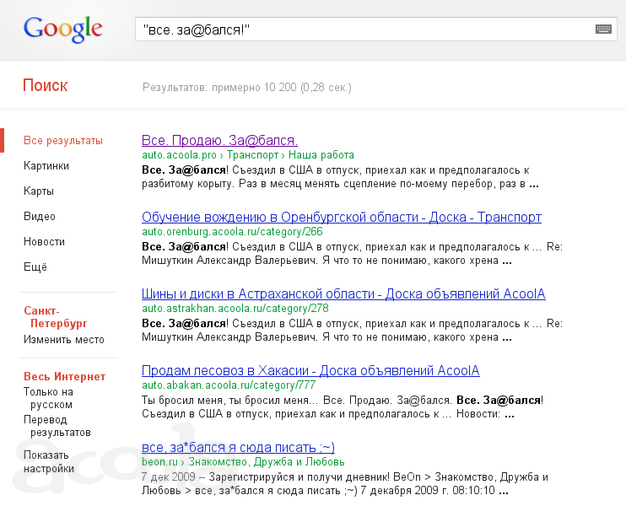Image resolution: width=626 pixels, height=506 pixels.
Task: Click the auto.orenburg.acoola.ru/category/266 URL
Action: (x=232, y=232)
